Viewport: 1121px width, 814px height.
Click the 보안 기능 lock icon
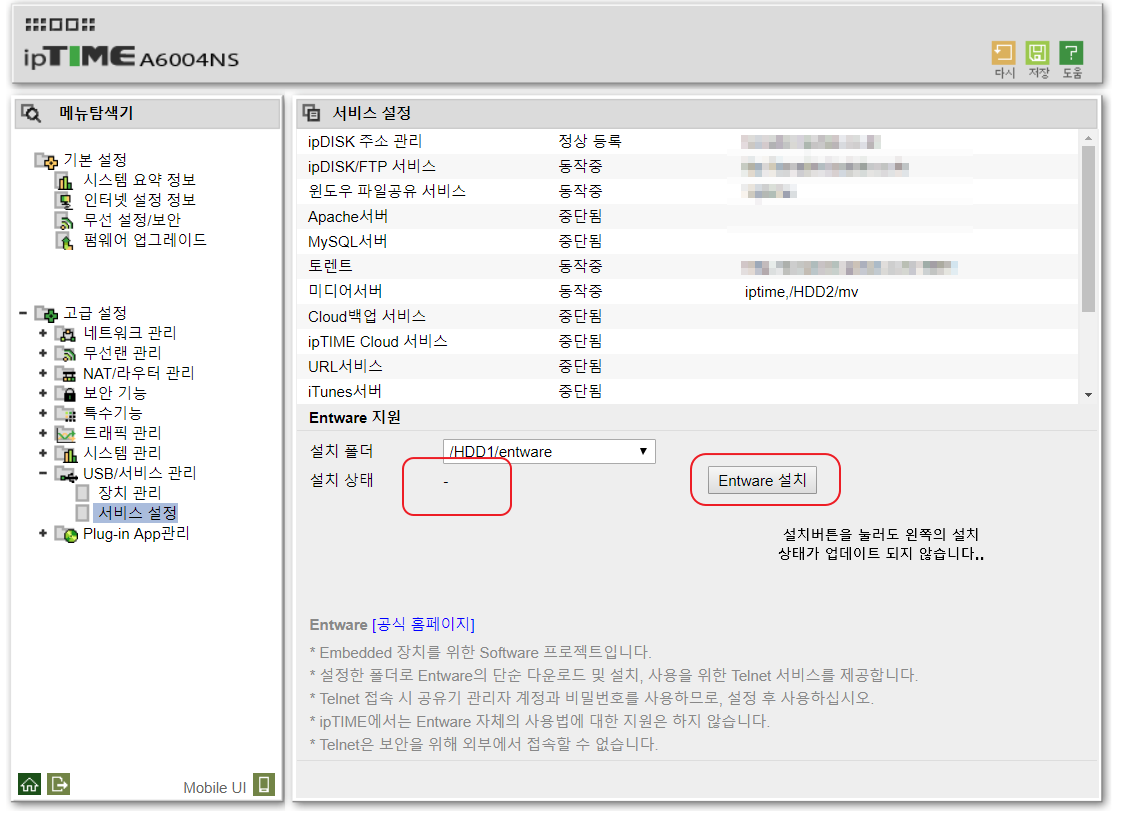(66, 394)
